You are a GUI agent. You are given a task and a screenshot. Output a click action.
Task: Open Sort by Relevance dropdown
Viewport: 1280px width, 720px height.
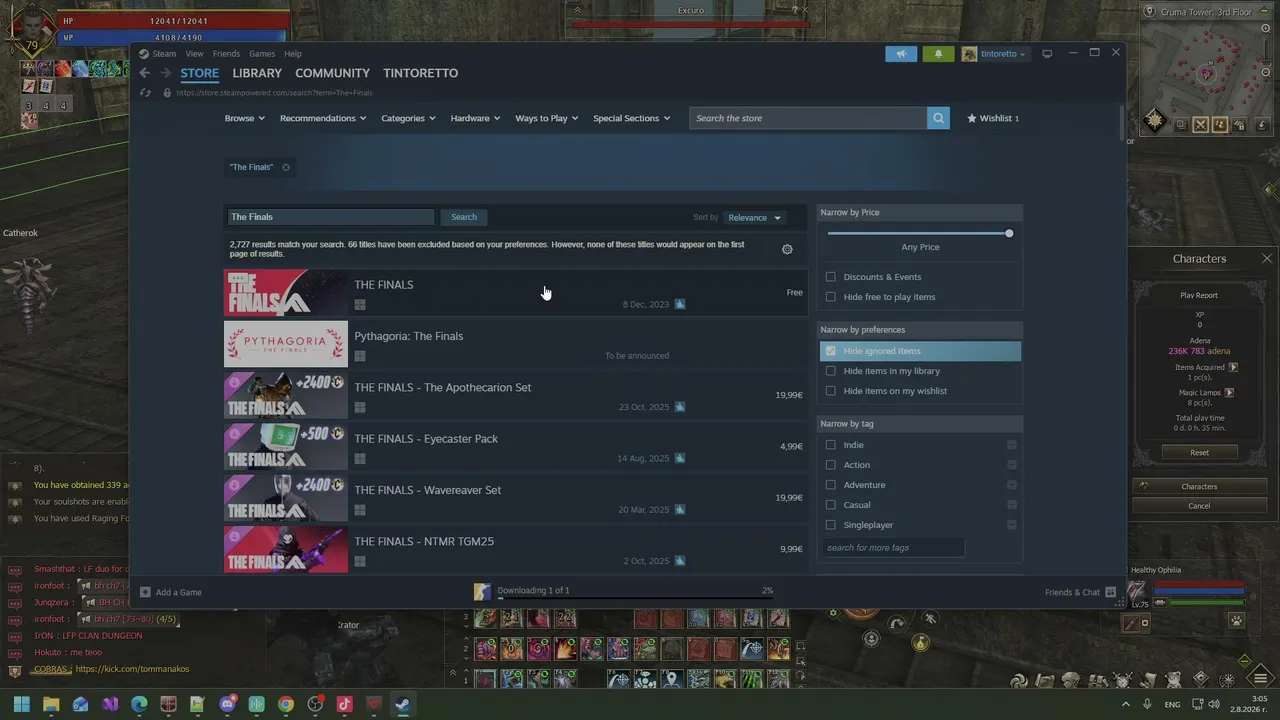coord(754,217)
